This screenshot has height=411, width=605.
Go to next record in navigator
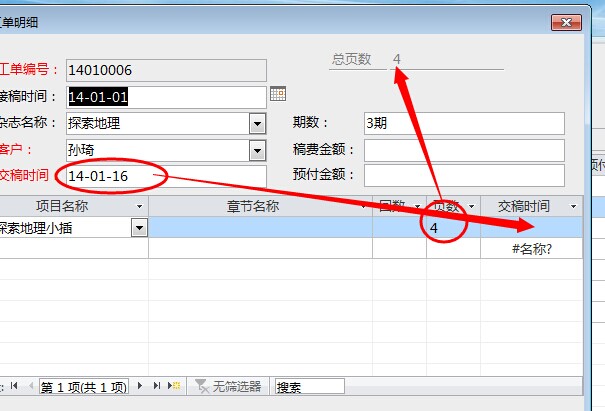[x=141, y=386]
